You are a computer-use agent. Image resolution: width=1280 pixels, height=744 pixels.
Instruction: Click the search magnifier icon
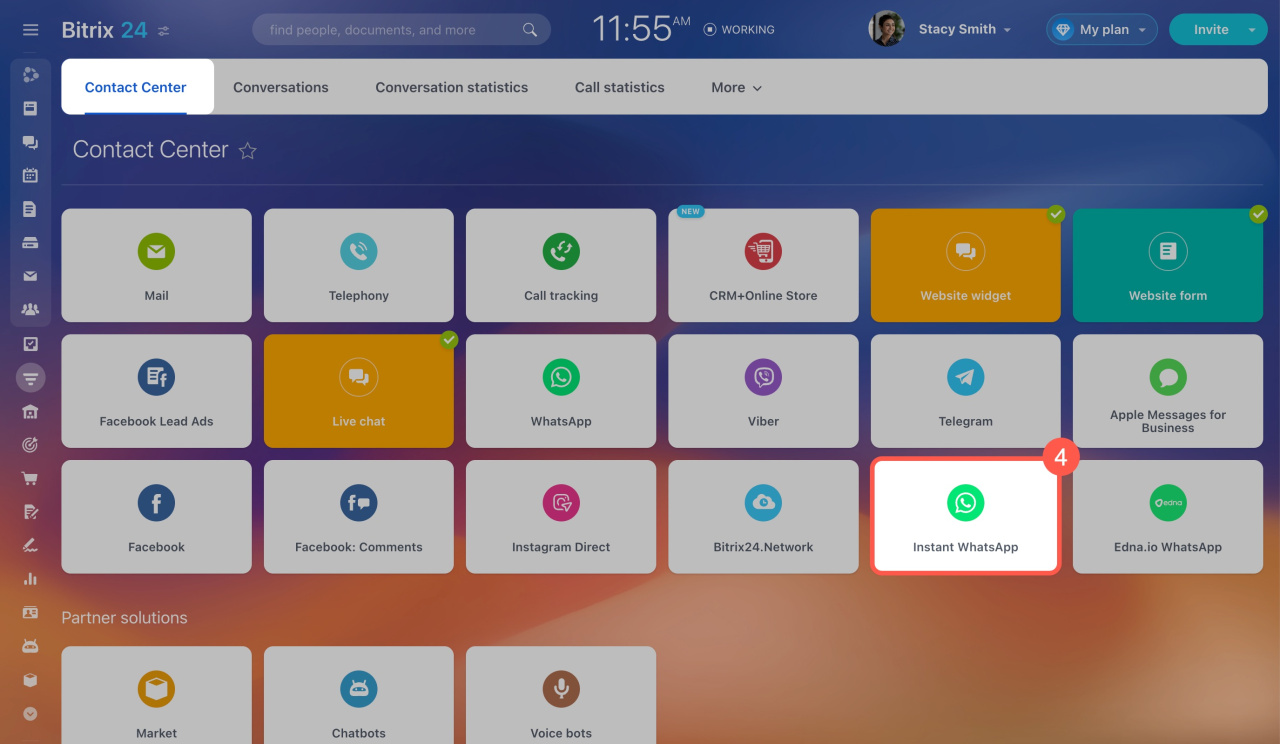click(x=530, y=30)
